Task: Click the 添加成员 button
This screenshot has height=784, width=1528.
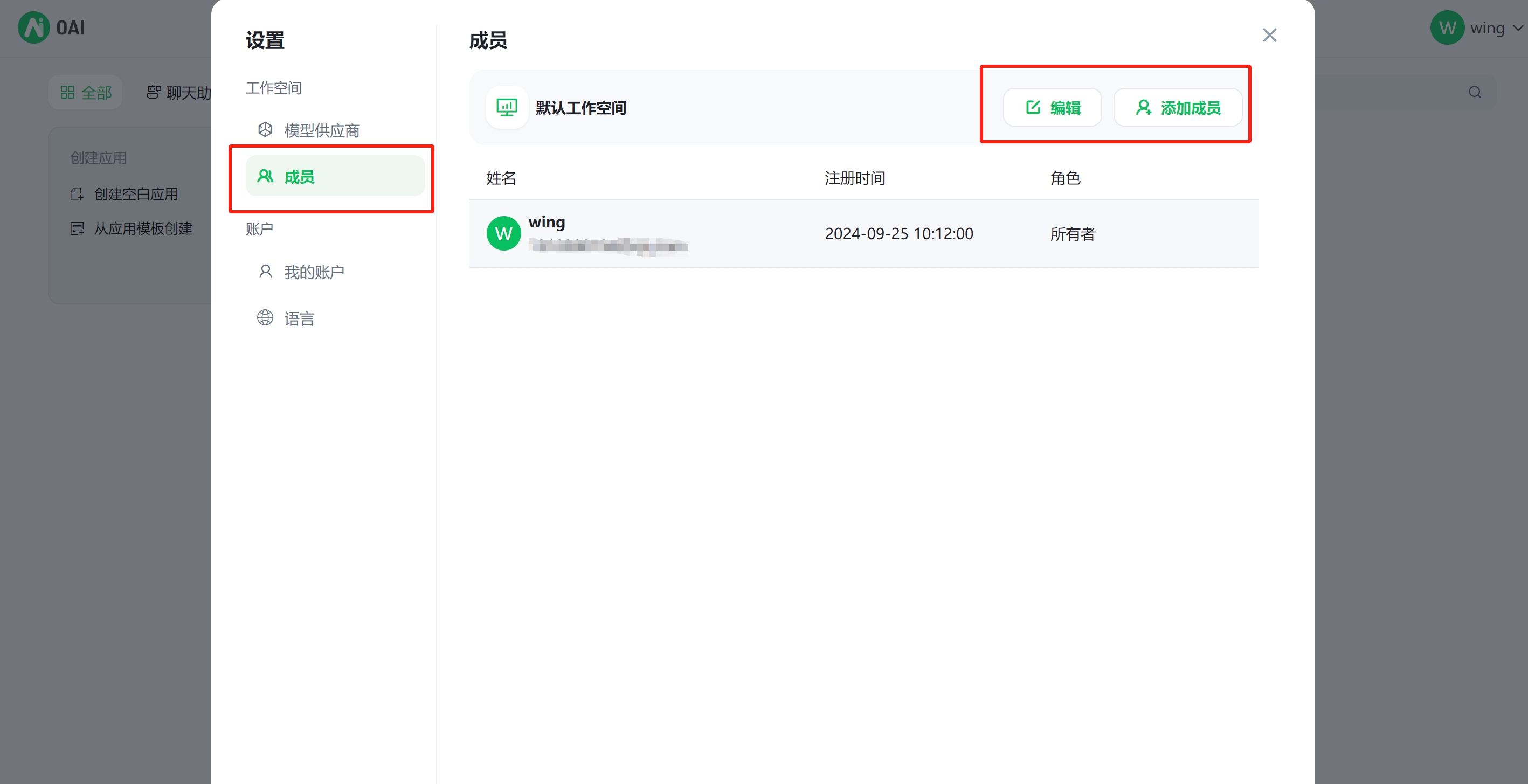Action: [x=1178, y=107]
